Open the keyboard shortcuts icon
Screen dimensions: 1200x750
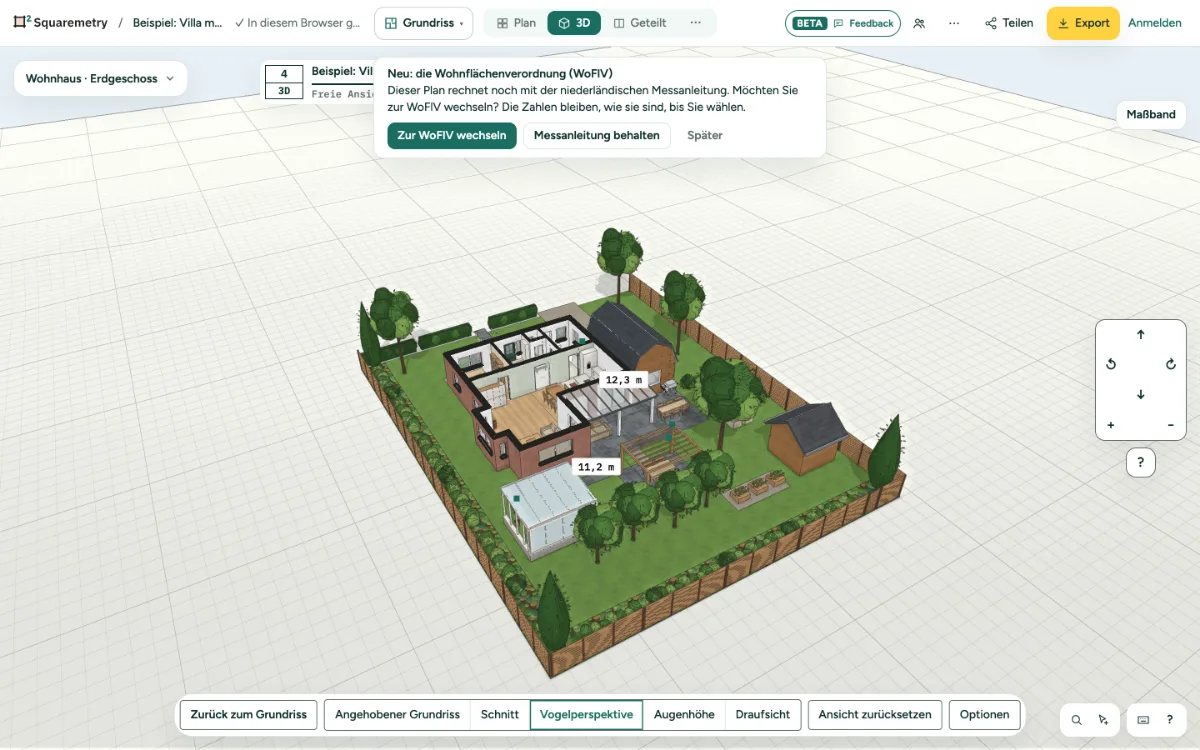coord(1143,719)
